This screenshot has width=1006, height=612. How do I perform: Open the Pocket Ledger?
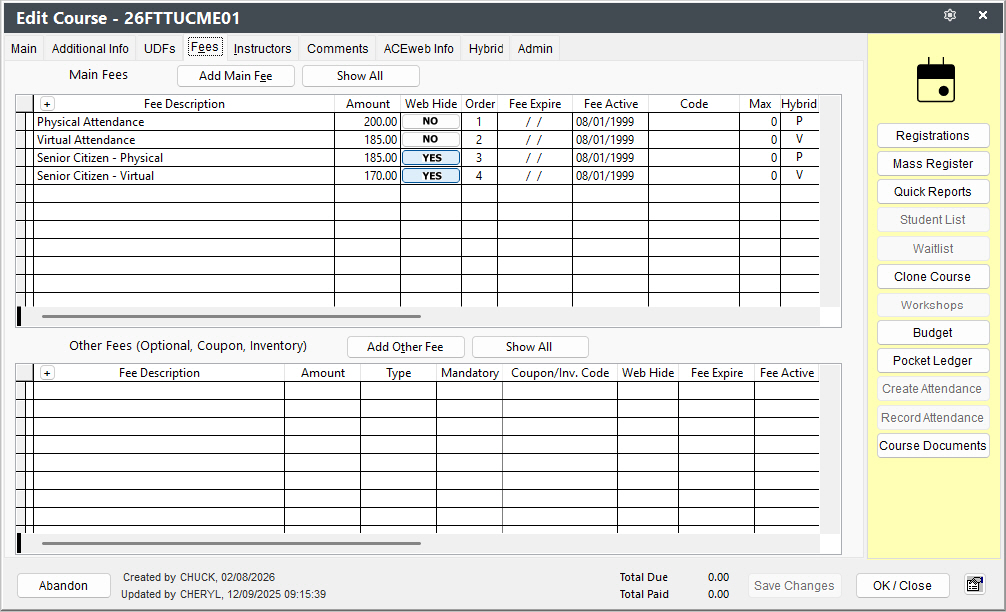tap(932, 361)
